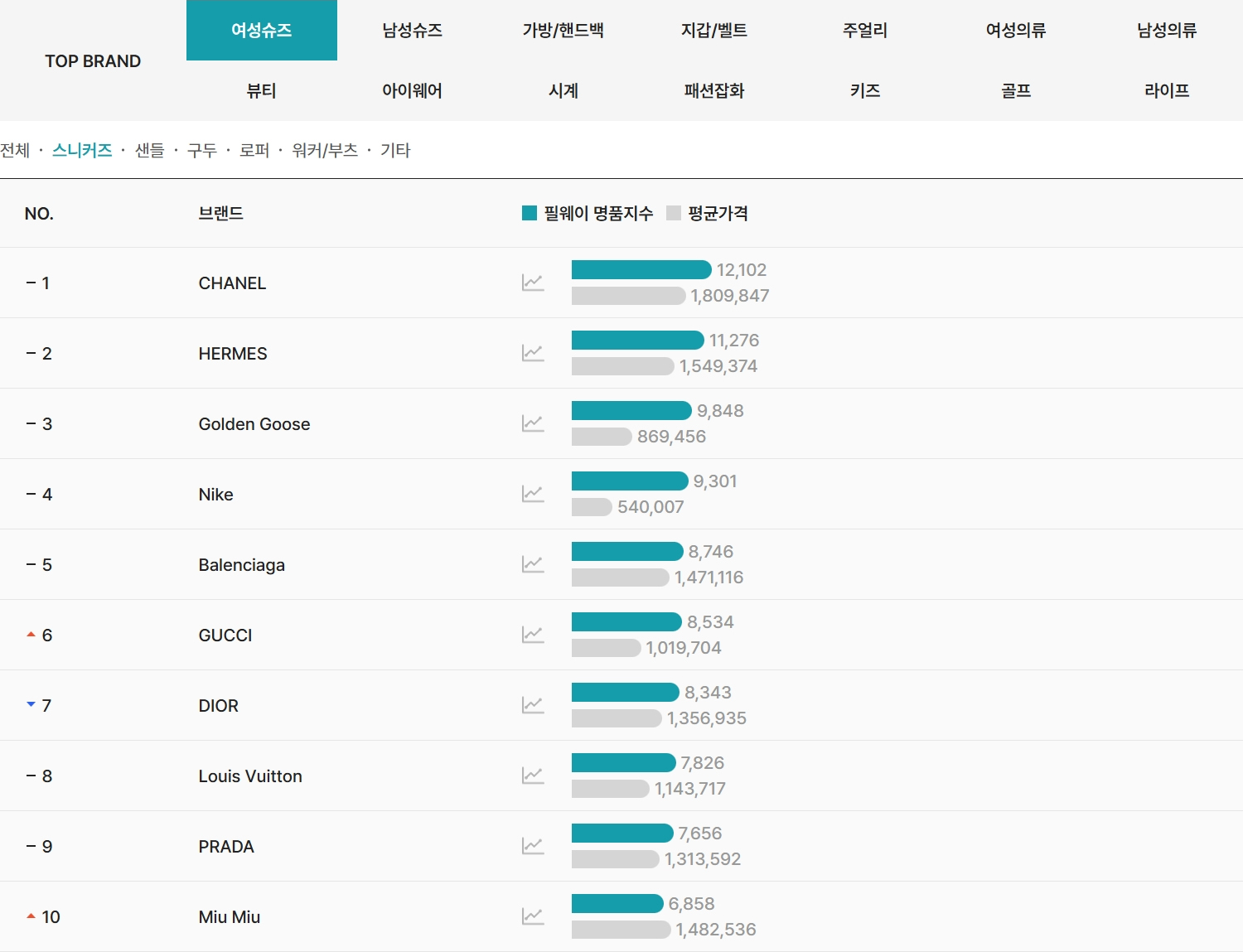Open the Louis Vuitton brand name

tap(250, 776)
